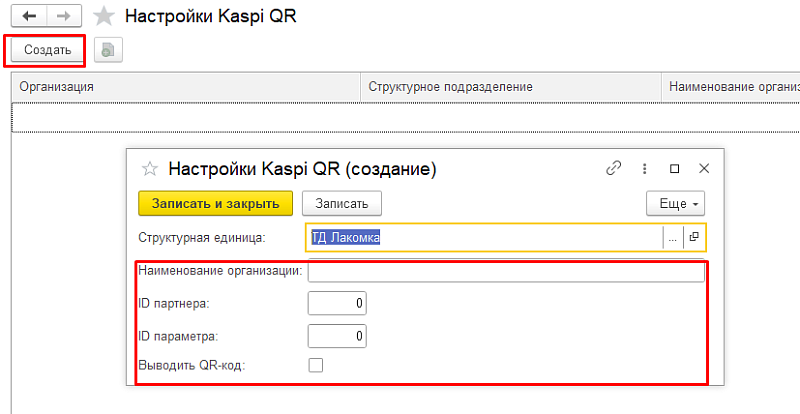The width and height of the screenshot is (800, 414).
Task: Open the three-dot menu in dialog header
Action: pos(645,169)
